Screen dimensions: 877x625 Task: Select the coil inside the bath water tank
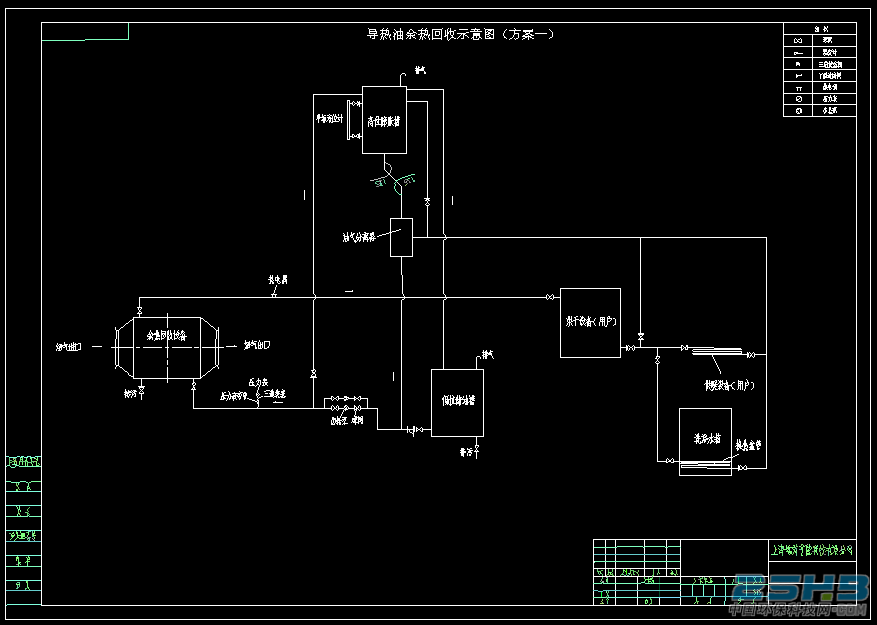[x=705, y=464]
